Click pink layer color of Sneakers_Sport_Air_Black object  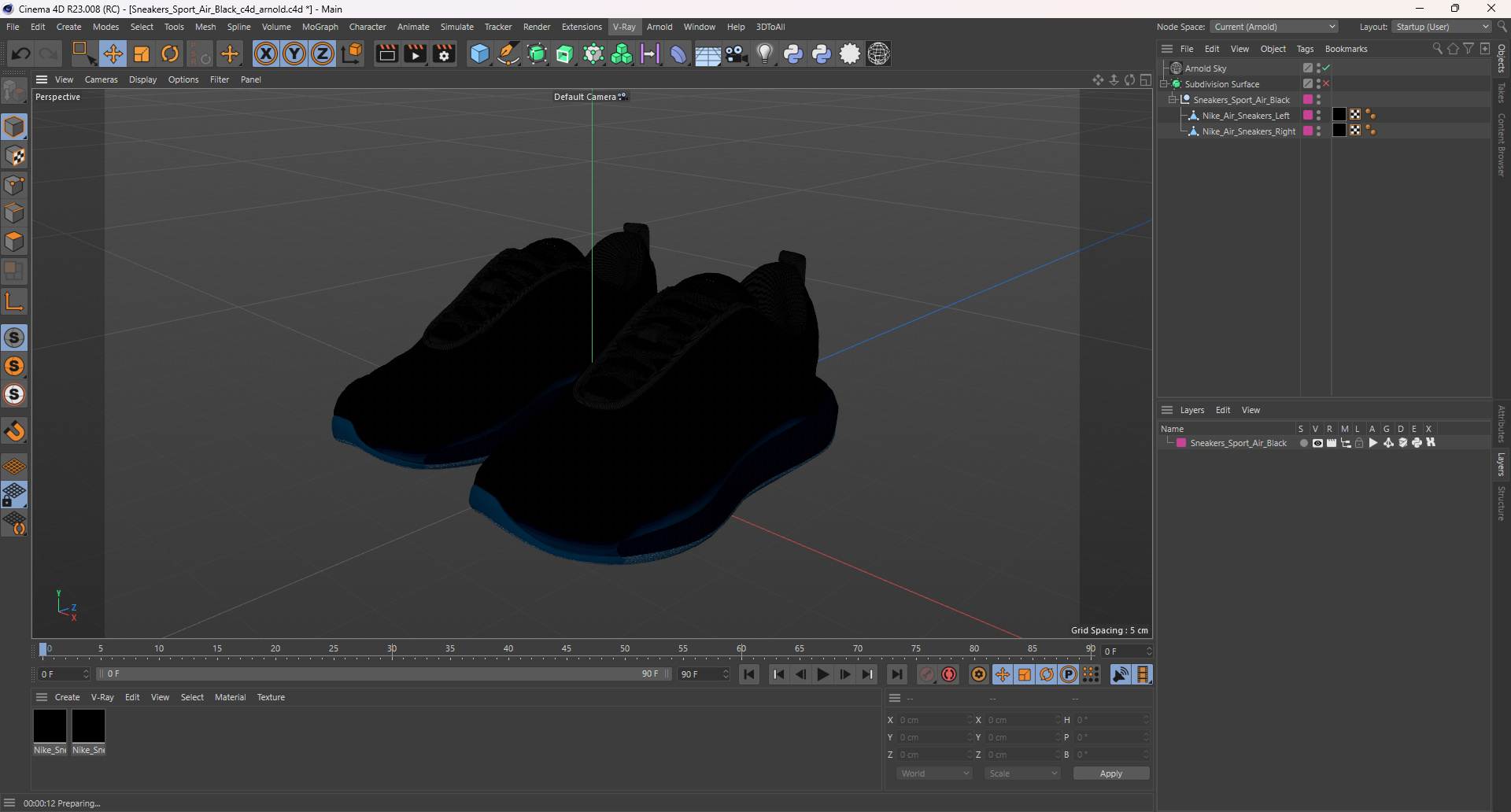[x=1308, y=99]
